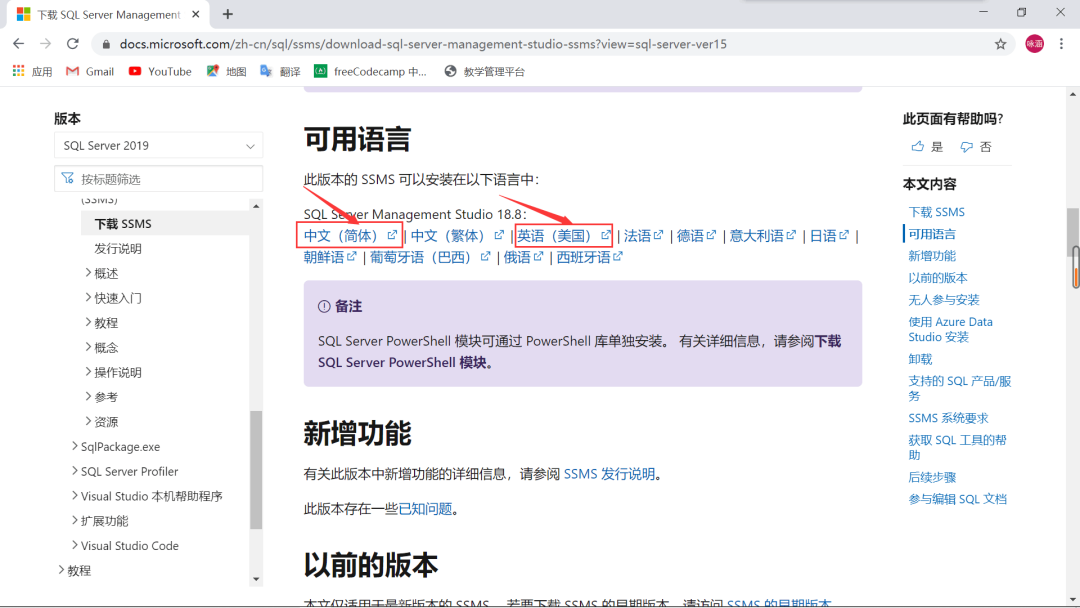Expand the 概述 tree node
Screen dimensions: 1080x608
pos(88,273)
